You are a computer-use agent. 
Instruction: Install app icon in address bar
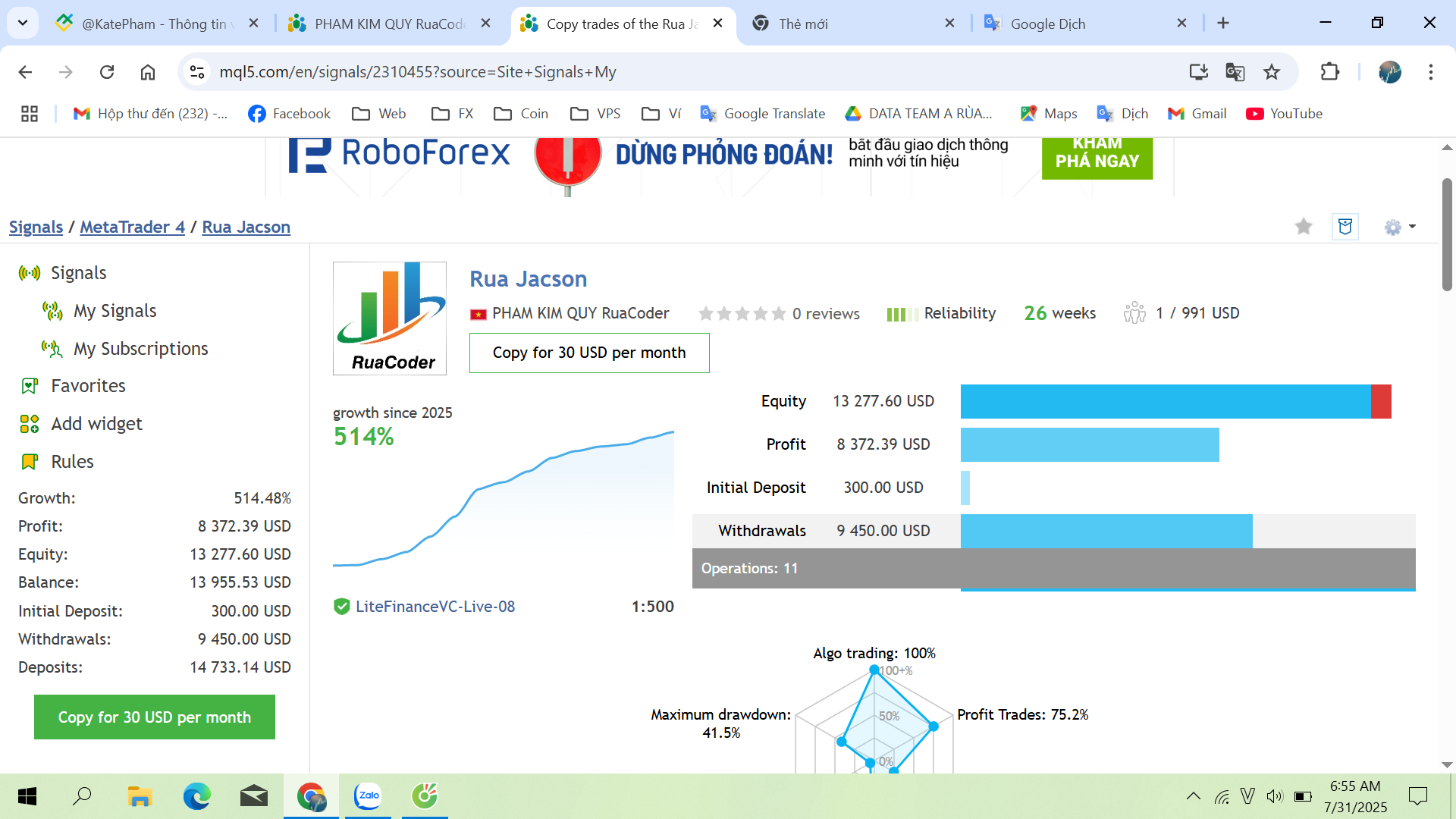coord(1198,72)
